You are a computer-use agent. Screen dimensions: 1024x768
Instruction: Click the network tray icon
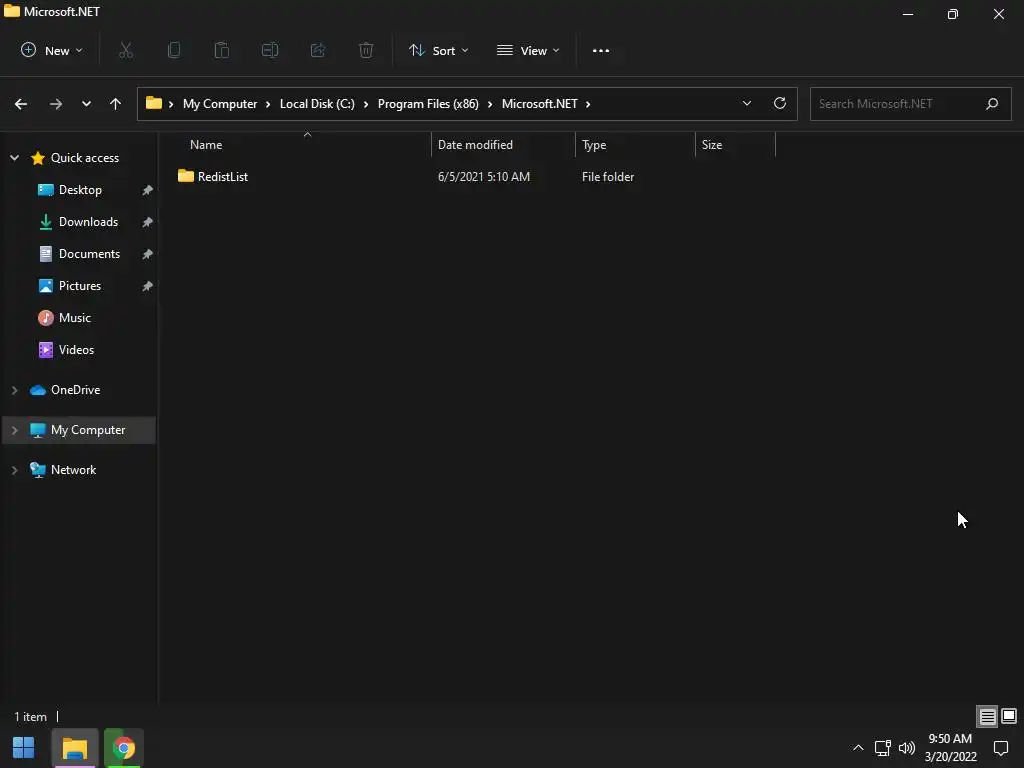882,748
